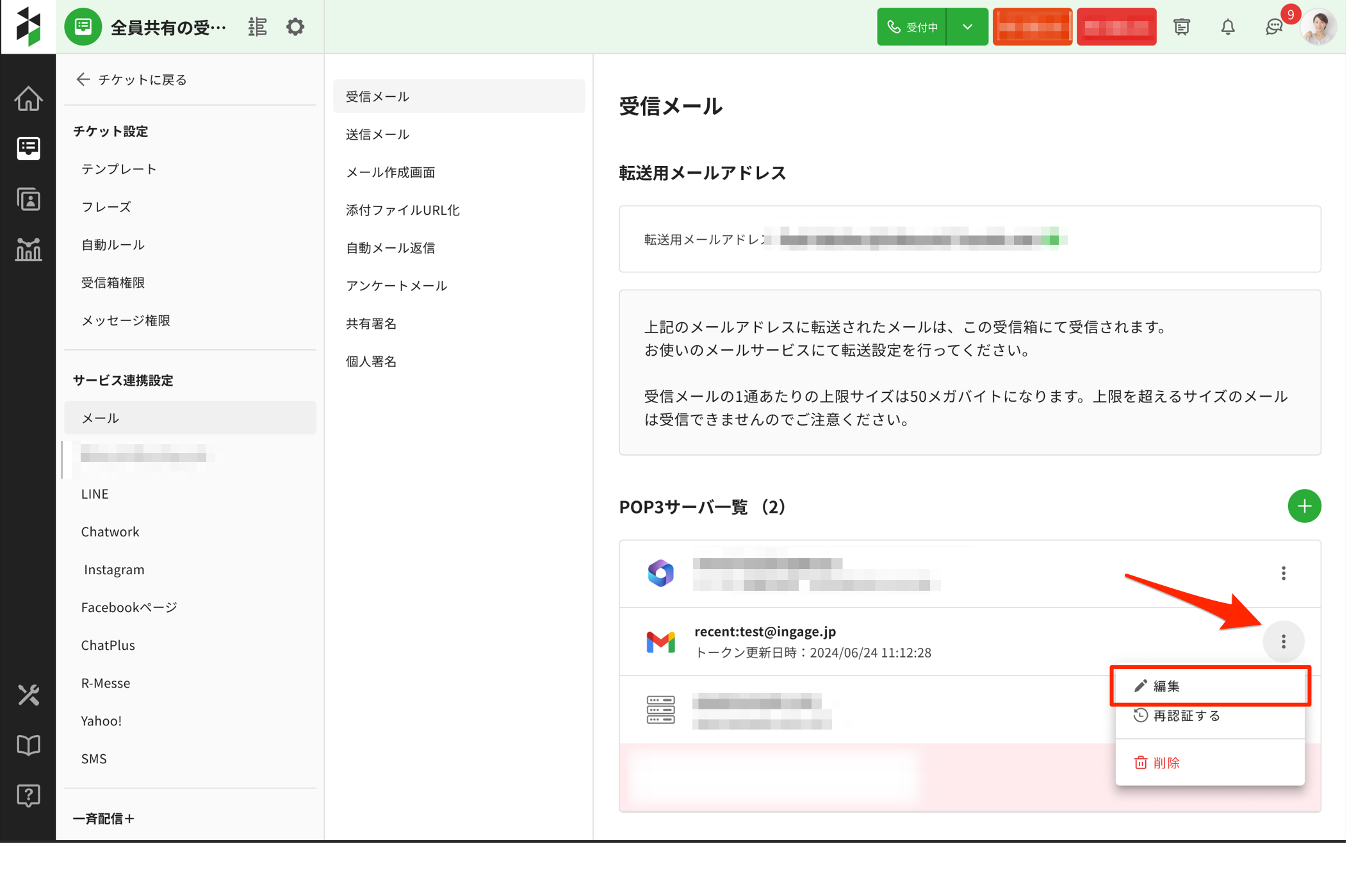The image size is (1372, 869).
Task: Click the chat bubble icon with badge 9
Action: 1273,27
